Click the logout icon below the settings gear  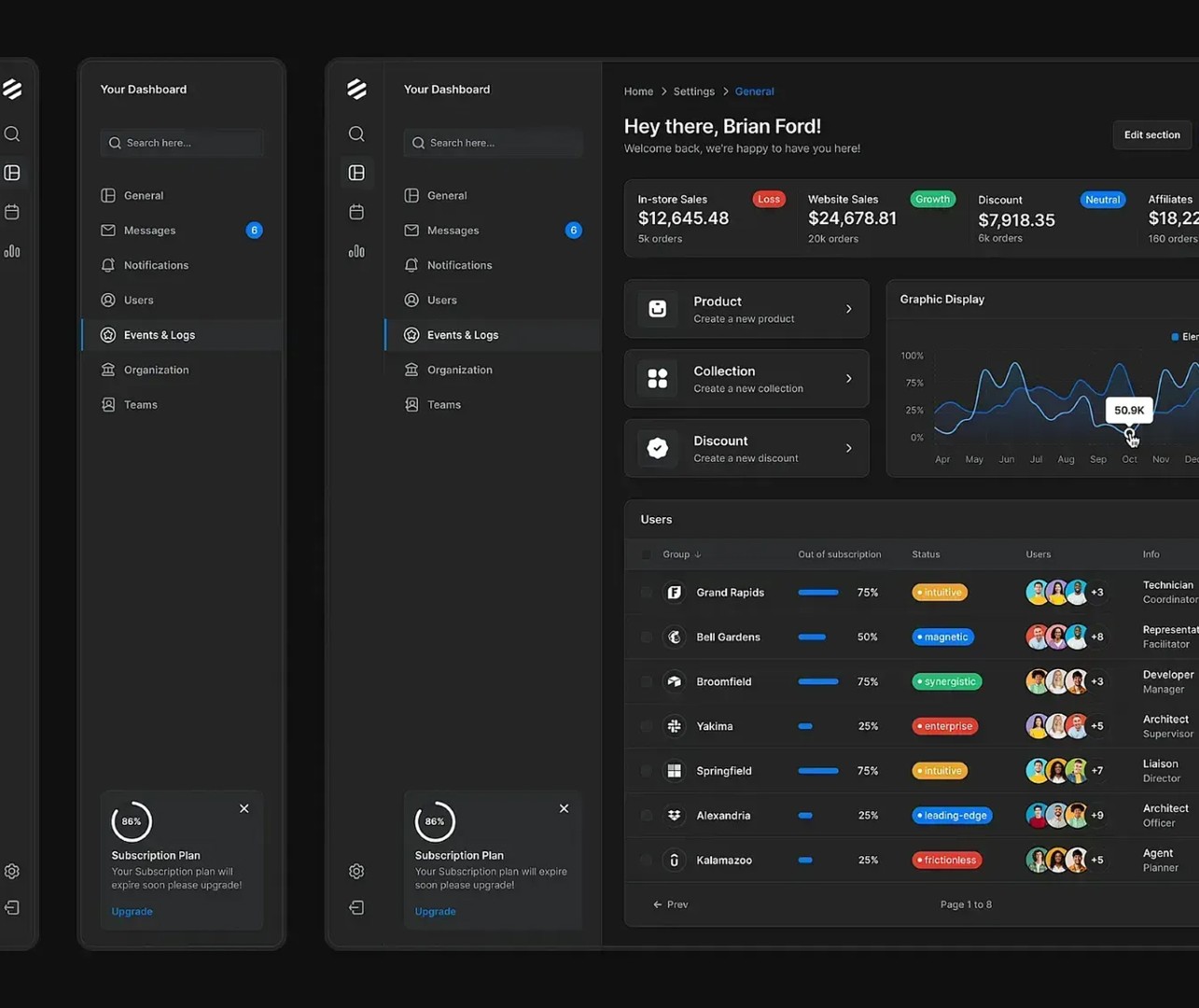tap(356, 907)
